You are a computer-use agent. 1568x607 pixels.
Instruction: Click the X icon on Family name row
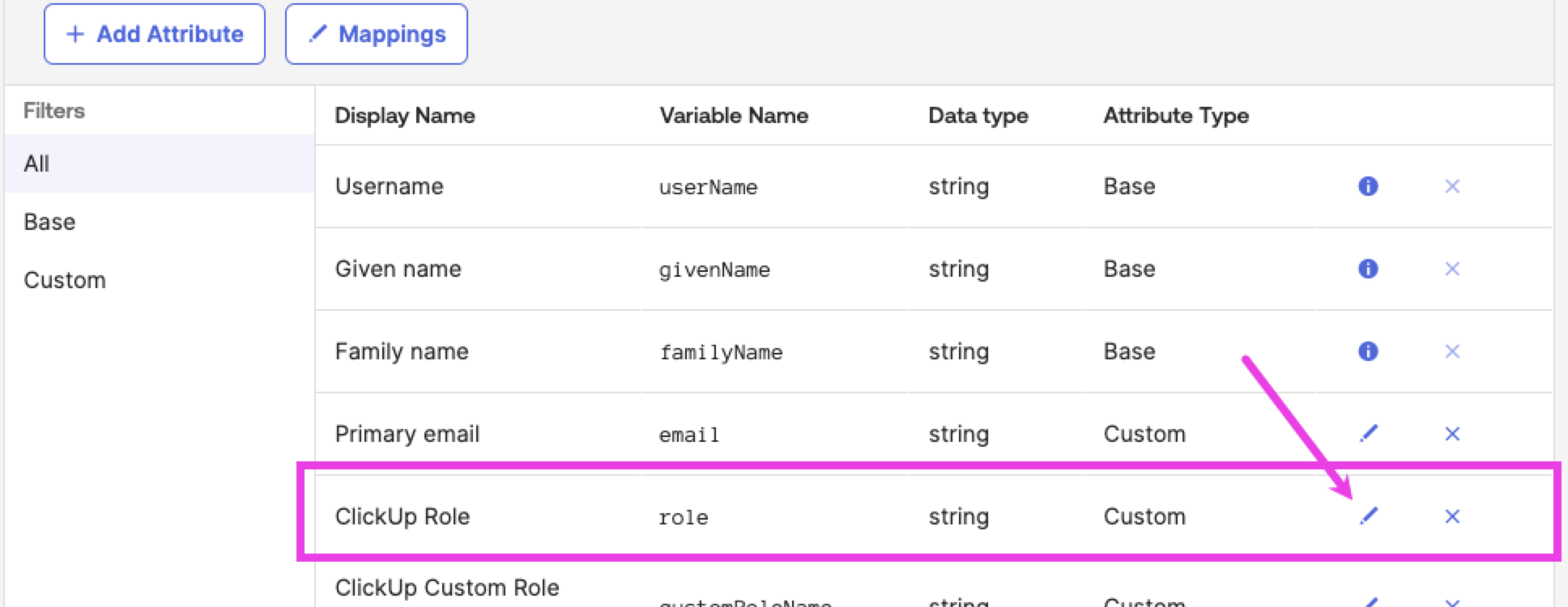[x=1452, y=351]
